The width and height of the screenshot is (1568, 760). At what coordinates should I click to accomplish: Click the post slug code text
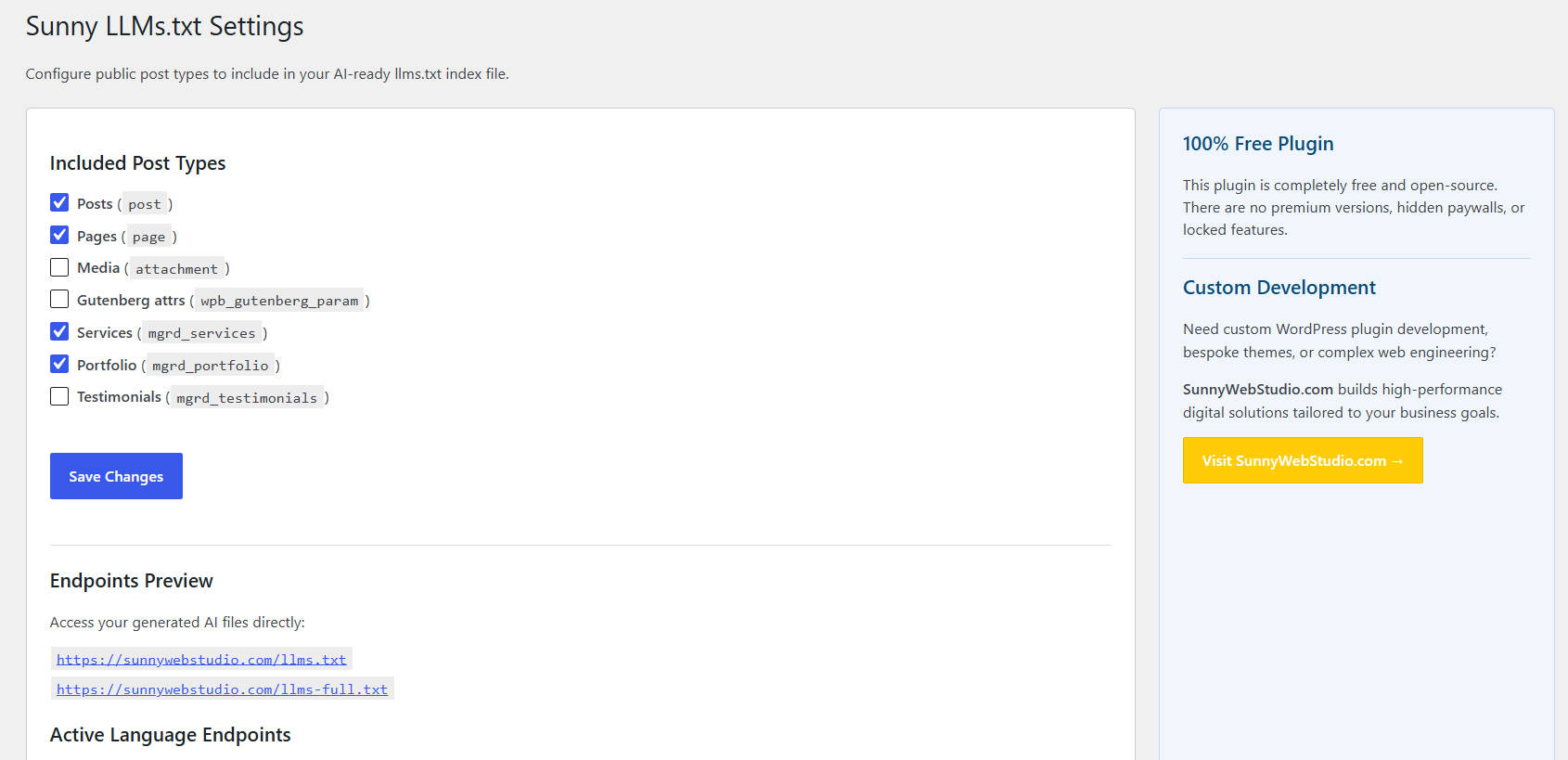(x=145, y=204)
